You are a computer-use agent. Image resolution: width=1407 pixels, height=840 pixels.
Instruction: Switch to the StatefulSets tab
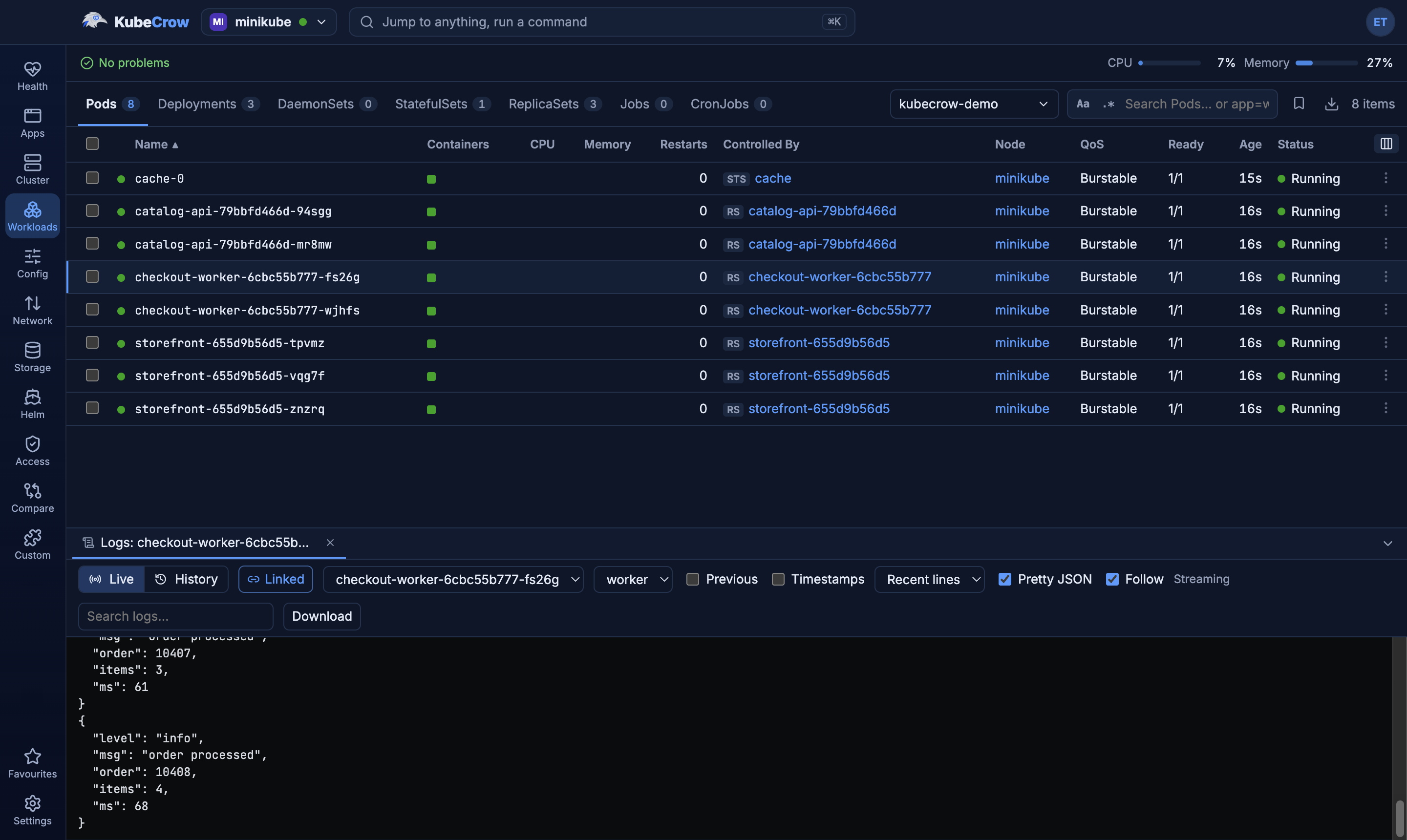(x=442, y=104)
